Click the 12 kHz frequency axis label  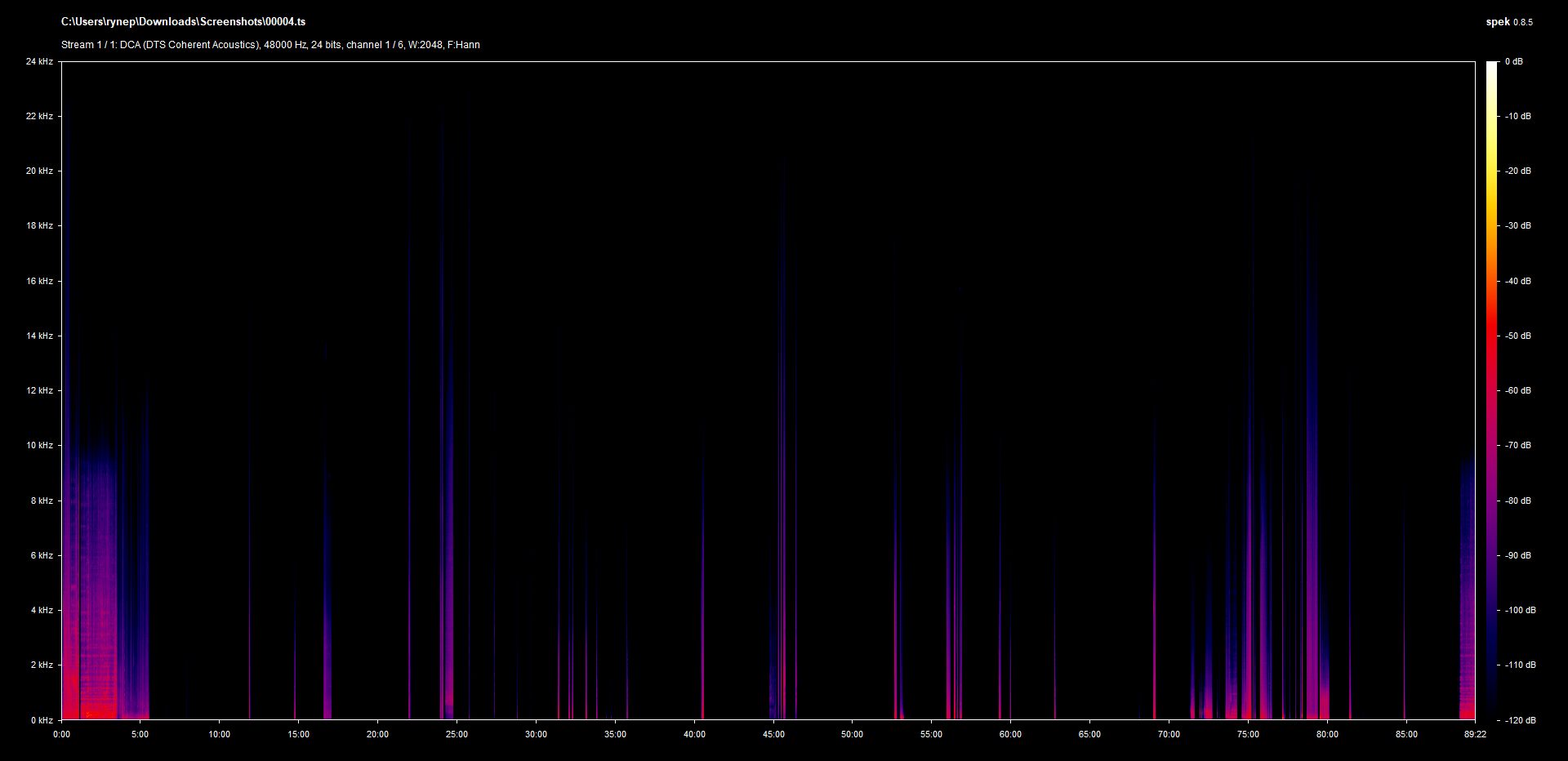point(39,390)
